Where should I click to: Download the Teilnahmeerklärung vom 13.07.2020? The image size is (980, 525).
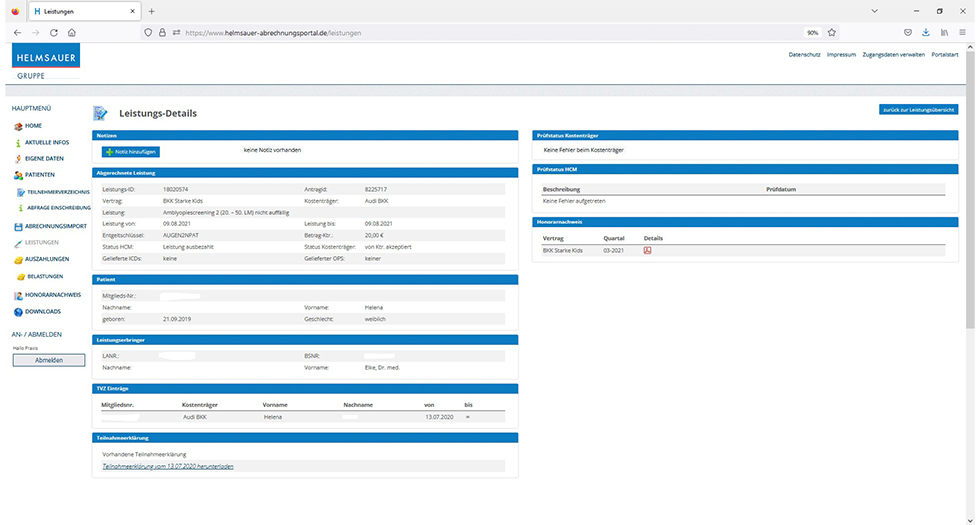pyautogui.click(x=168, y=466)
